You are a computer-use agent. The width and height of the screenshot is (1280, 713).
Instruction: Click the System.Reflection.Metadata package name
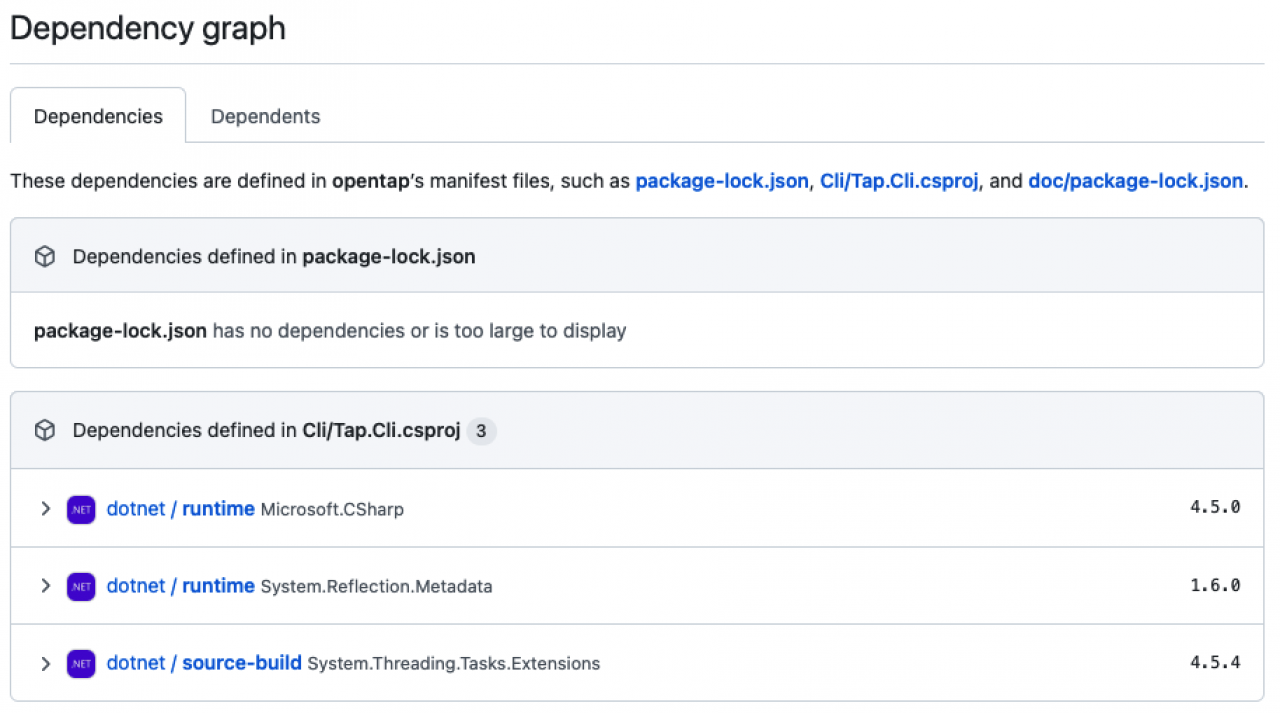click(376, 586)
